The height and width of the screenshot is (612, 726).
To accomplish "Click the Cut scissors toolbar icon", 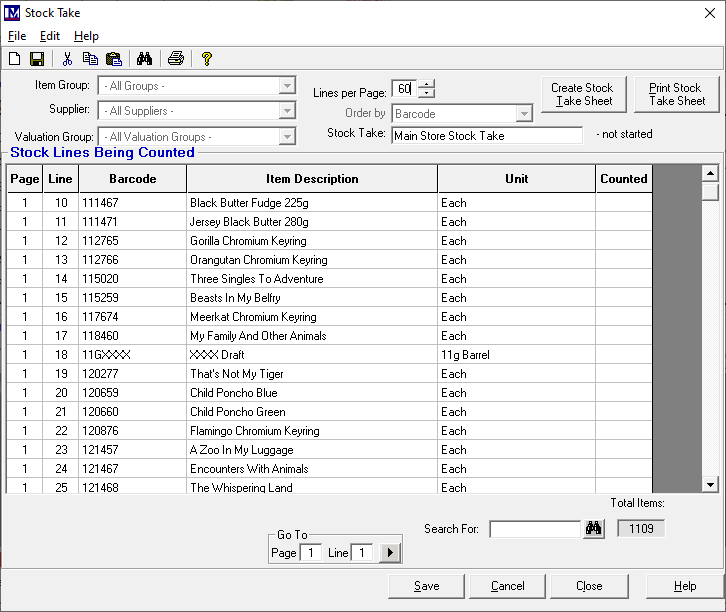I will (68, 59).
